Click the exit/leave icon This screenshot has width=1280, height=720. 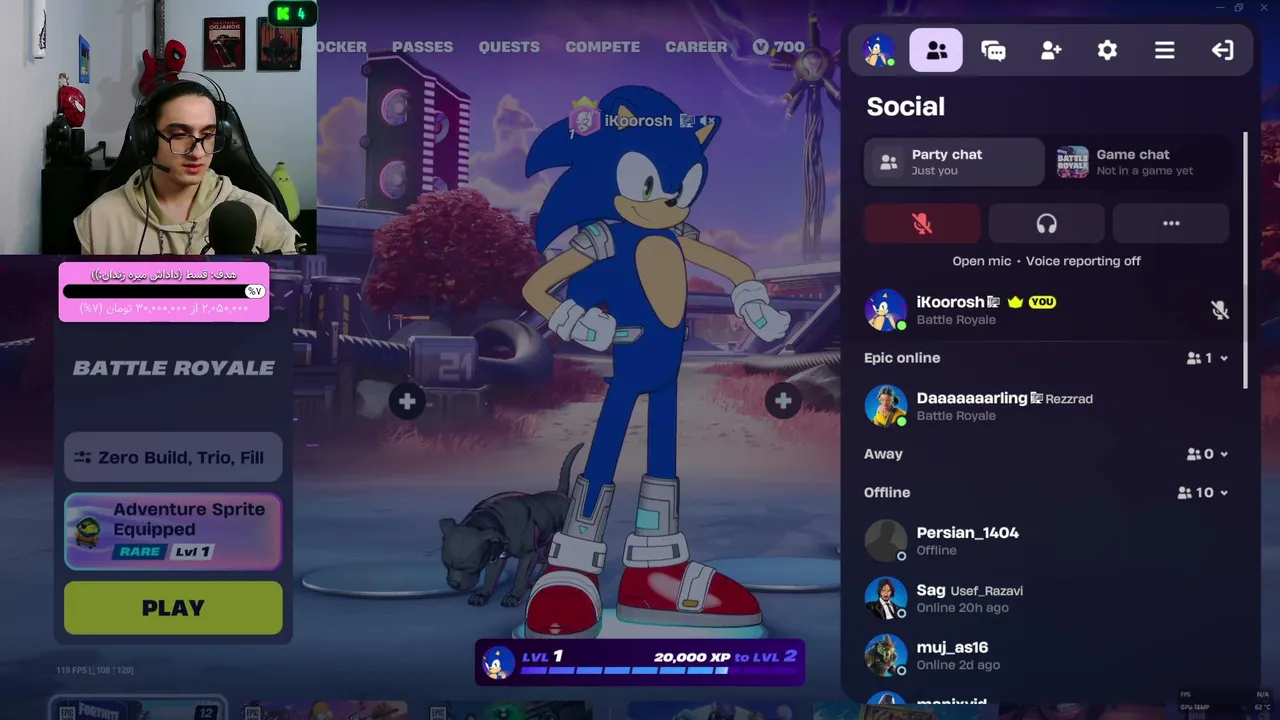[x=1222, y=50]
